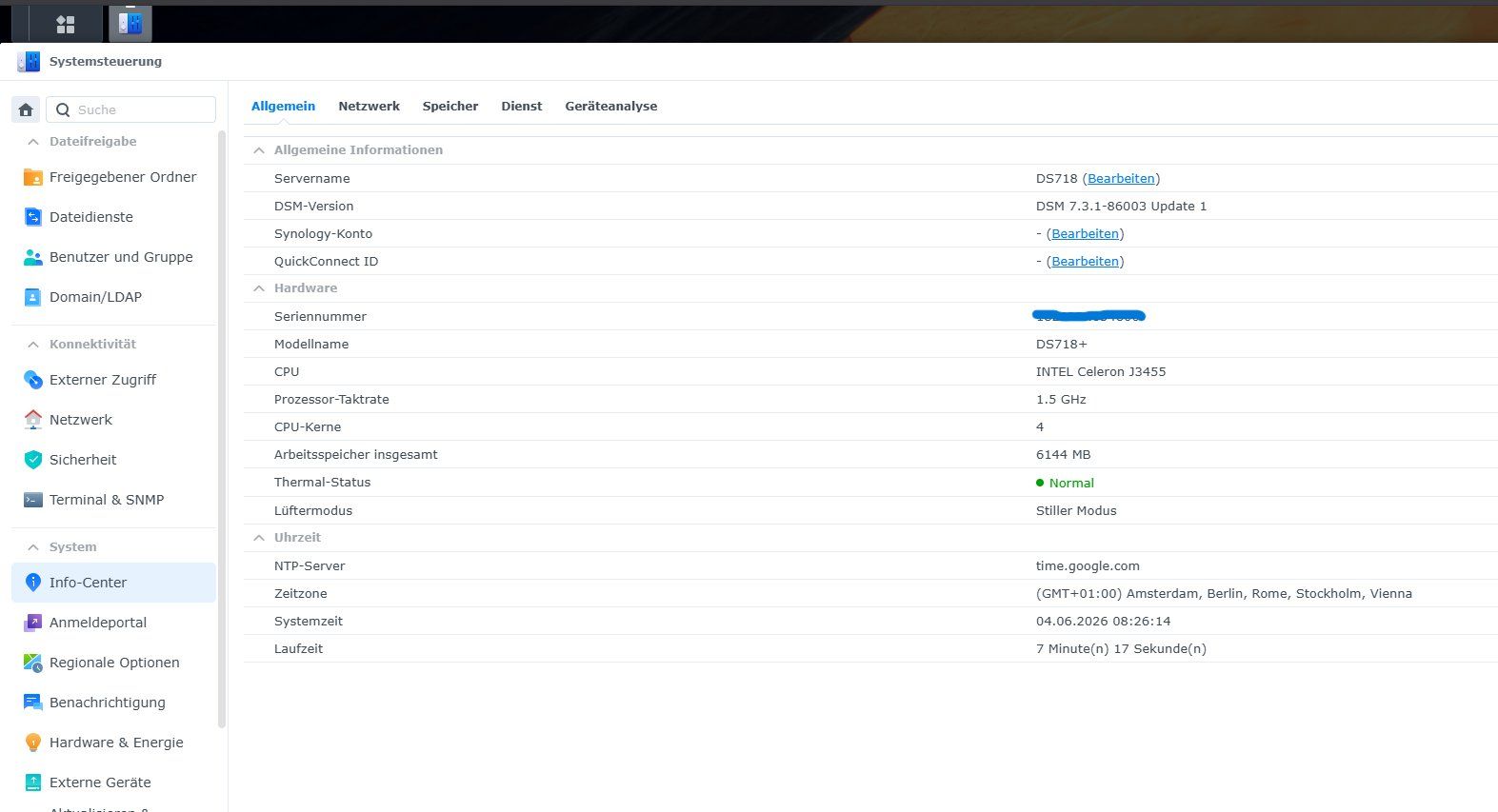This screenshot has height=812, width=1498.
Task: Switch to the Geräteanalyse tab
Action: pos(611,107)
